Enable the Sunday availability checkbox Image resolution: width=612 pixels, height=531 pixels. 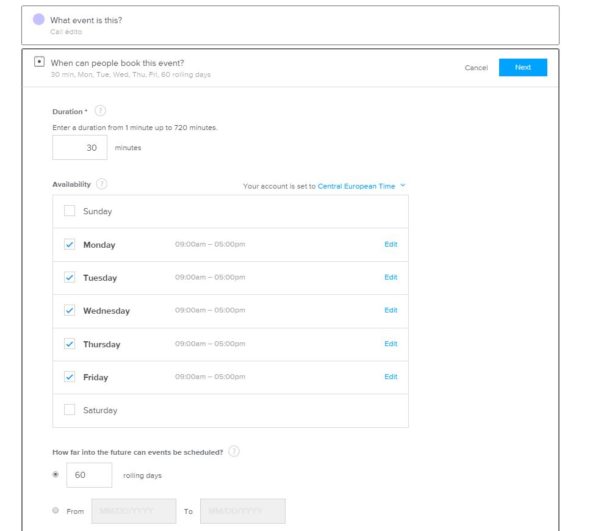[x=69, y=211]
